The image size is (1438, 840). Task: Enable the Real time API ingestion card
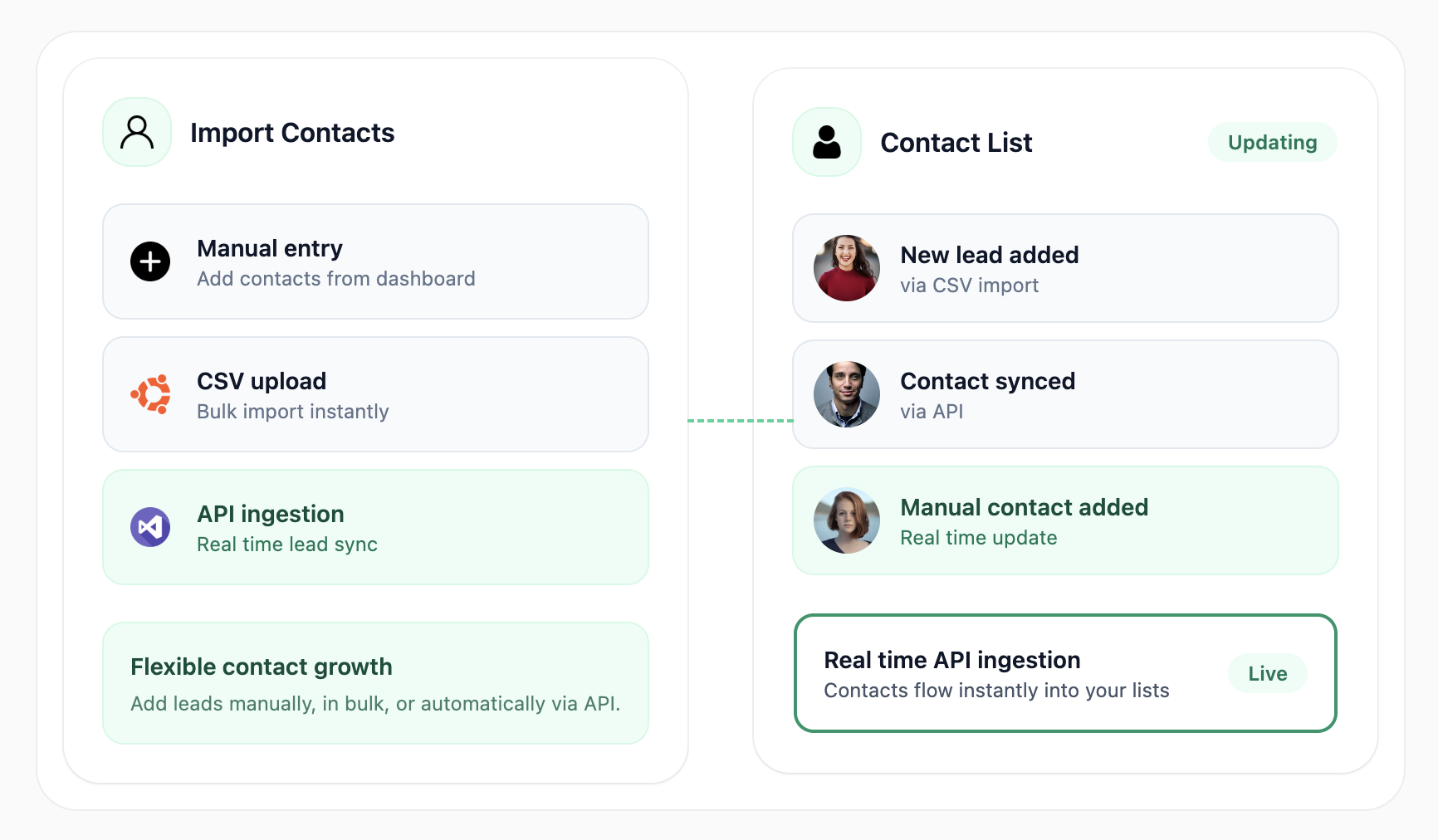coord(1065,673)
